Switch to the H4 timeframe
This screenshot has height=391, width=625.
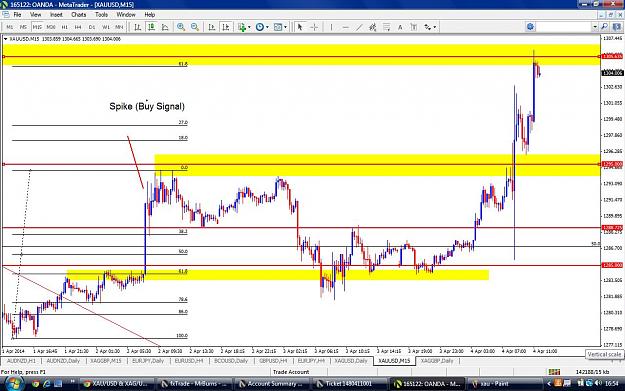(x=78, y=27)
